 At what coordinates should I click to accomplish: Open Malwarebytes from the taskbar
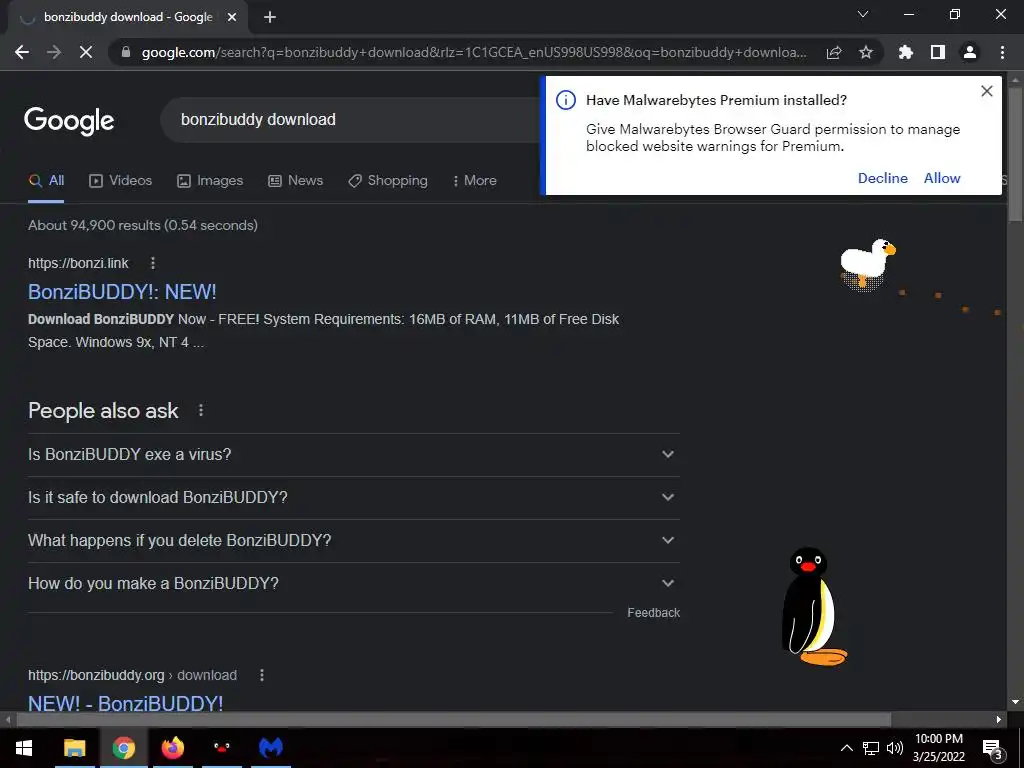tap(270, 748)
